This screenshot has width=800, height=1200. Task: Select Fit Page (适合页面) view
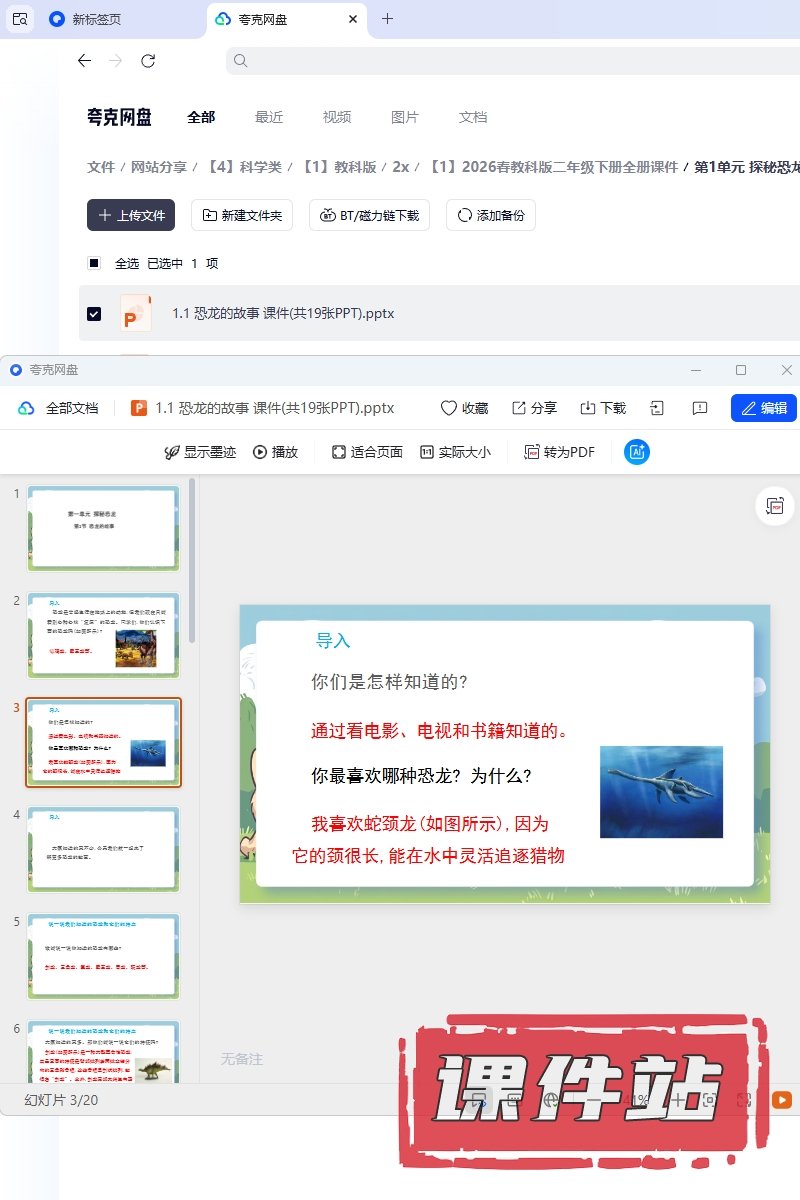click(x=367, y=452)
